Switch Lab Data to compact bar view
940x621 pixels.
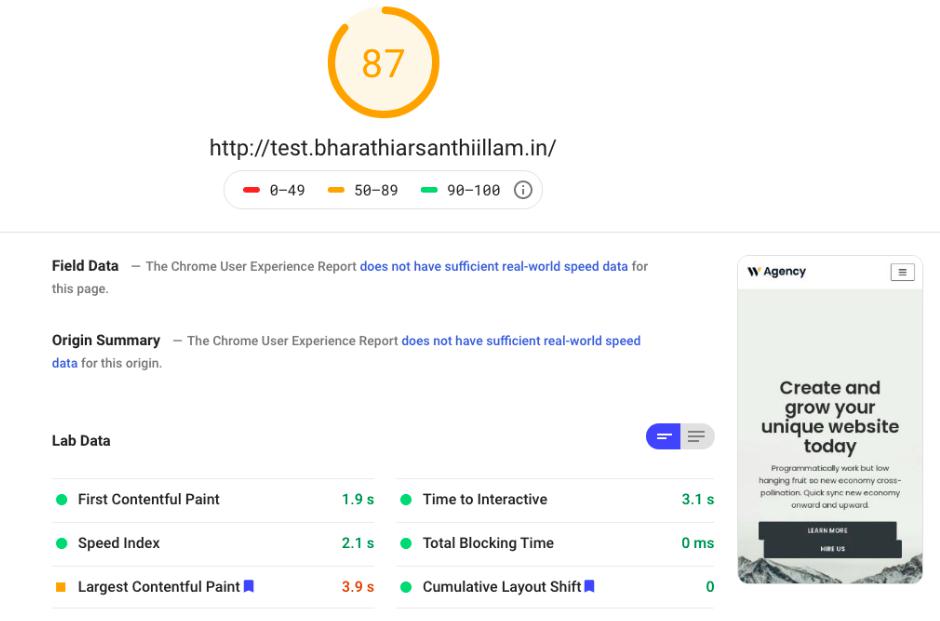(x=663, y=436)
